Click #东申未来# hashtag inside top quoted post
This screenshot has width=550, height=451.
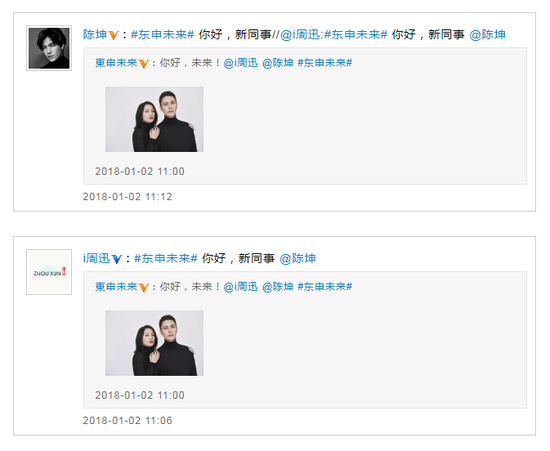pos(325,63)
